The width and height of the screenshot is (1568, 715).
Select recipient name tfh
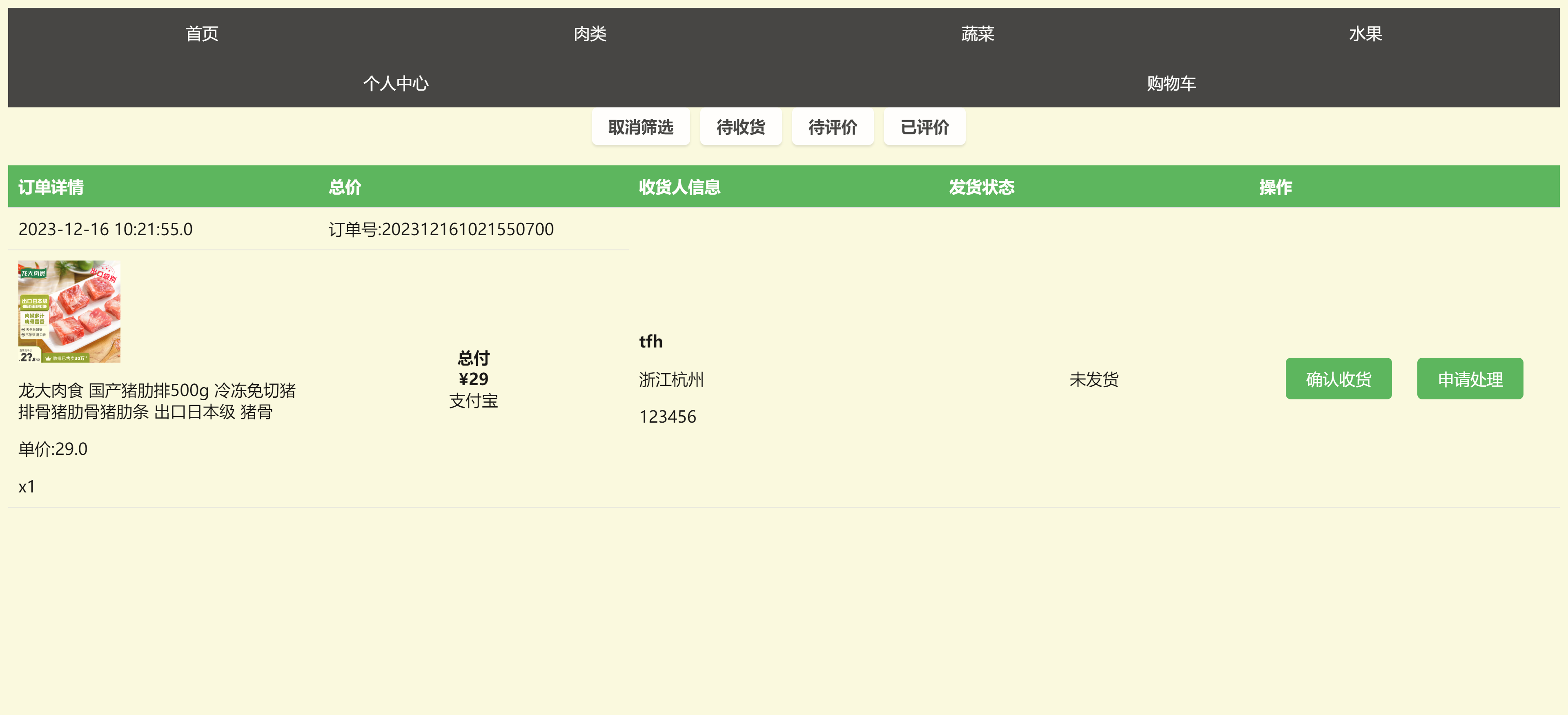pos(651,341)
